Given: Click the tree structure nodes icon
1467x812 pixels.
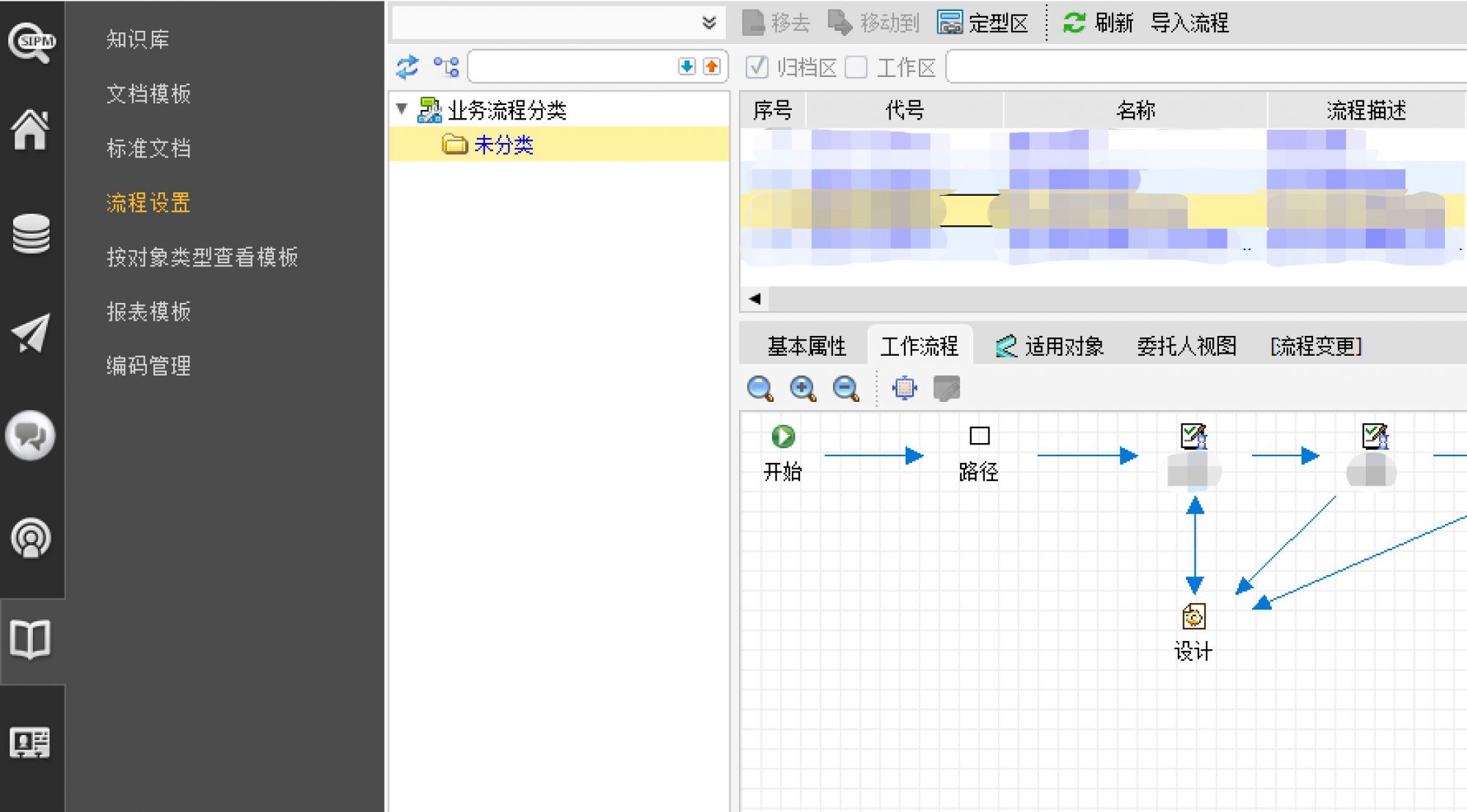Looking at the screenshot, I should 446,67.
